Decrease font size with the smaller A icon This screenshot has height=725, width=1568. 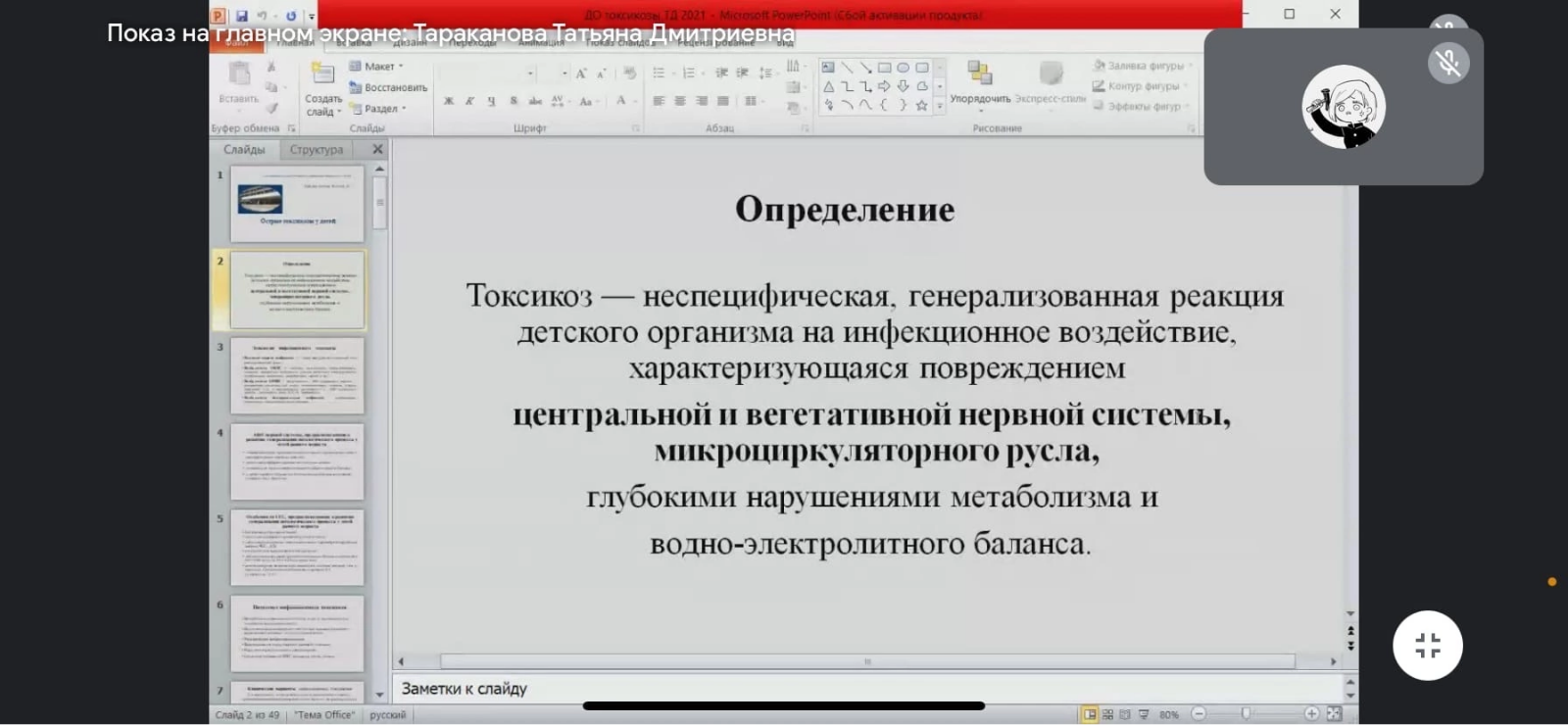(x=602, y=73)
